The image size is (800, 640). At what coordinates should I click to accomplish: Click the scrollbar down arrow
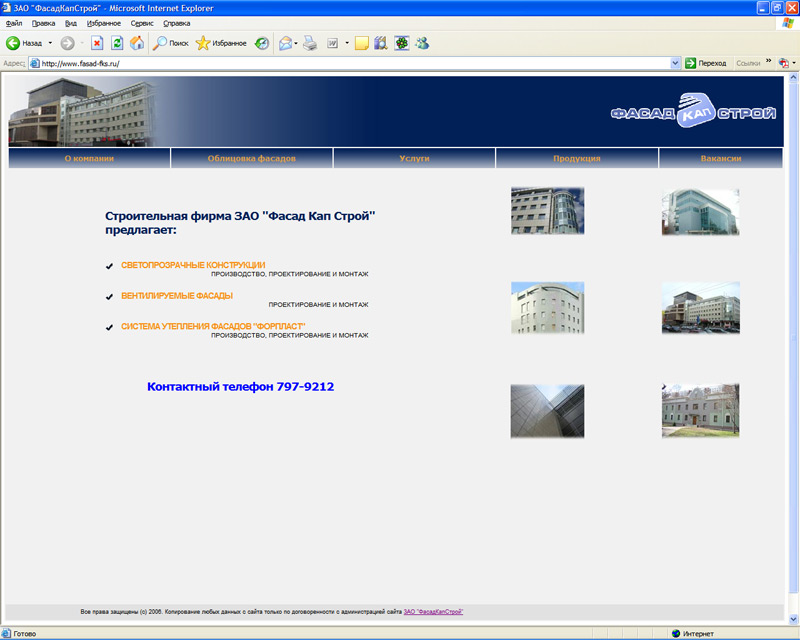[x=793, y=620]
